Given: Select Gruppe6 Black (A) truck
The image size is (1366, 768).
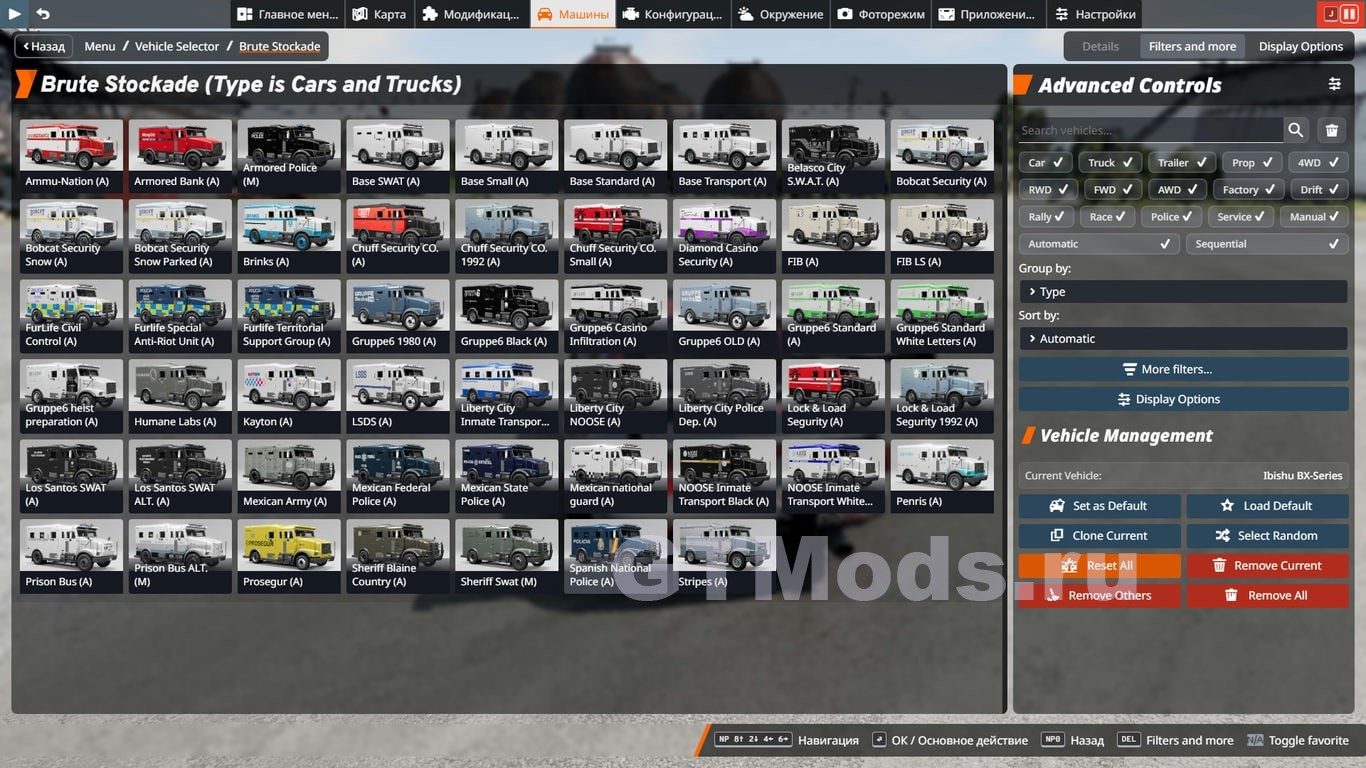Looking at the screenshot, I should [506, 316].
